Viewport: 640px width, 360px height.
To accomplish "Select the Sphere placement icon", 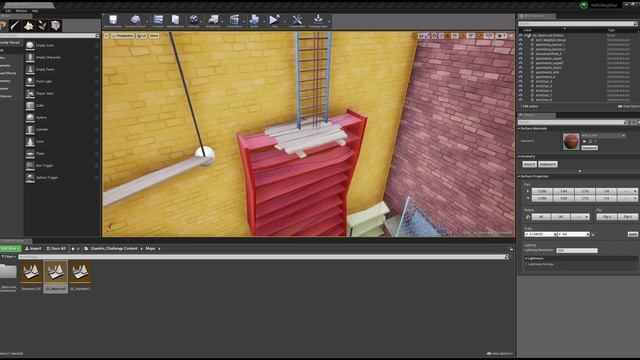I will [x=30, y=118].
